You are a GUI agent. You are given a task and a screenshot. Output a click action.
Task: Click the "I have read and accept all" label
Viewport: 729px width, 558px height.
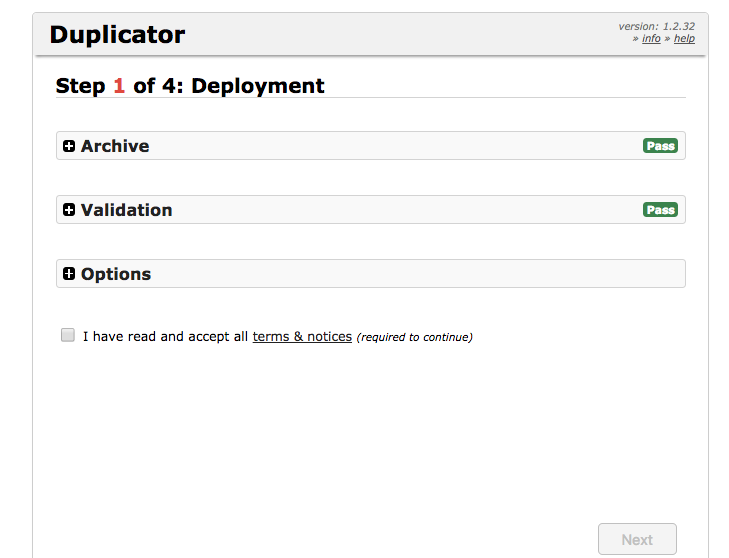(x=165, y=337)
